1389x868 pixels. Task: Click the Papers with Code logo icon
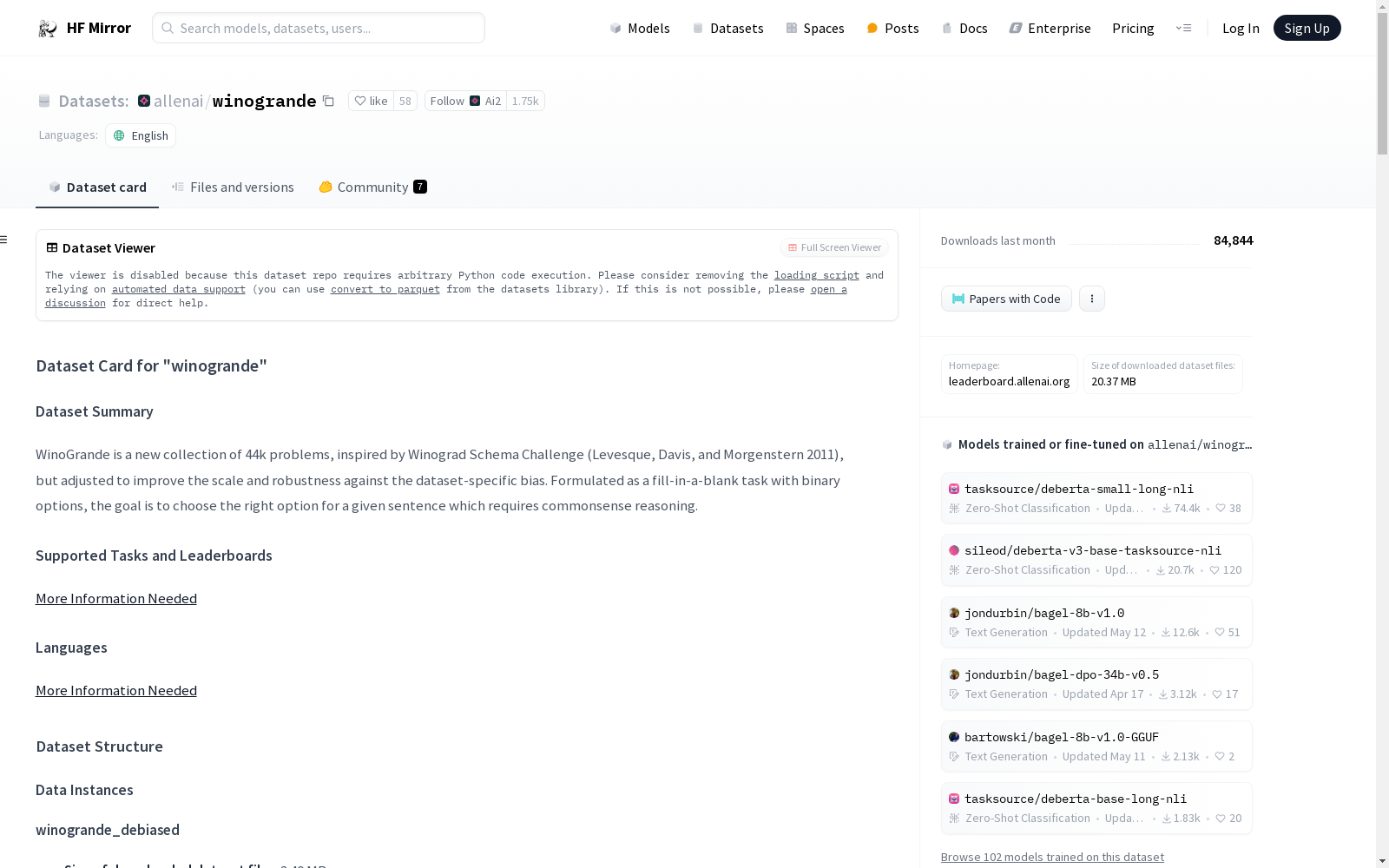[958, 299]
